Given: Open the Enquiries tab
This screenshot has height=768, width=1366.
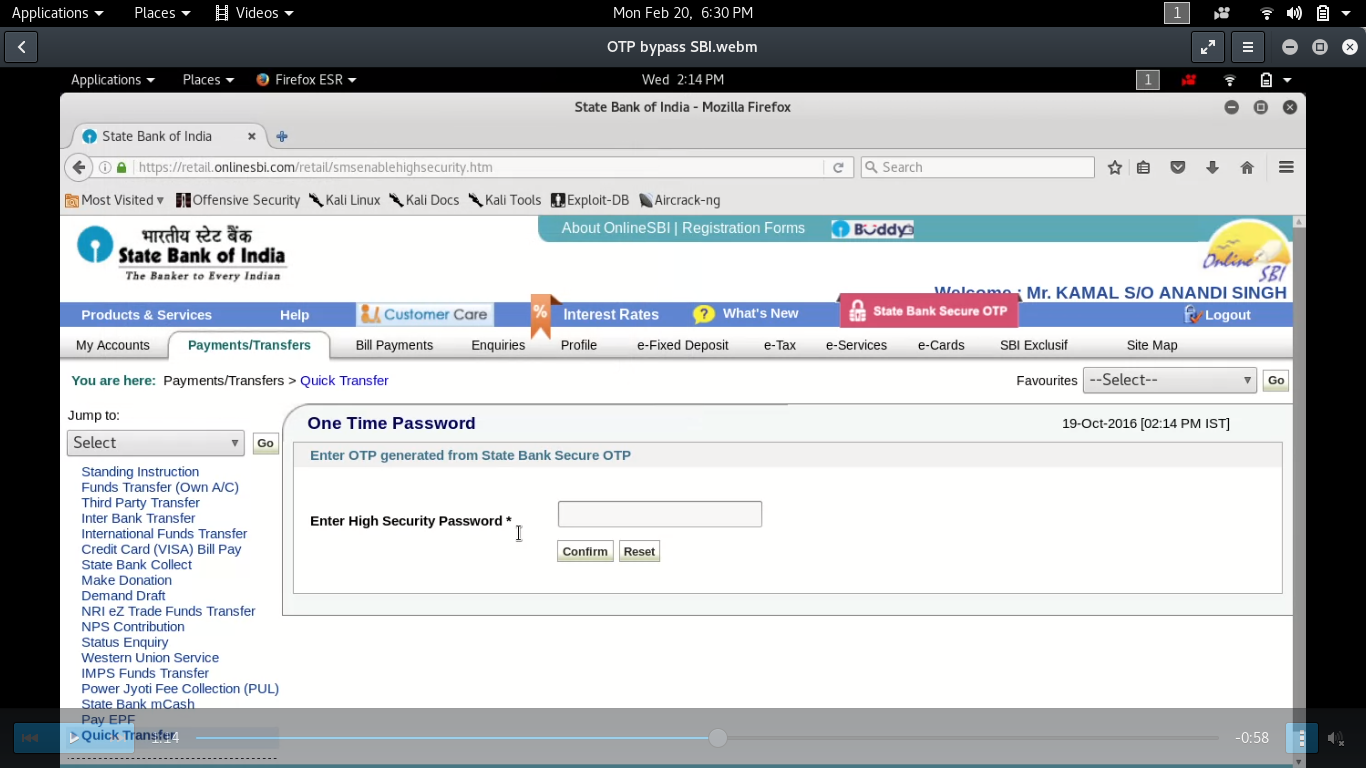Looking at the screenshot, I should [498, 345].
